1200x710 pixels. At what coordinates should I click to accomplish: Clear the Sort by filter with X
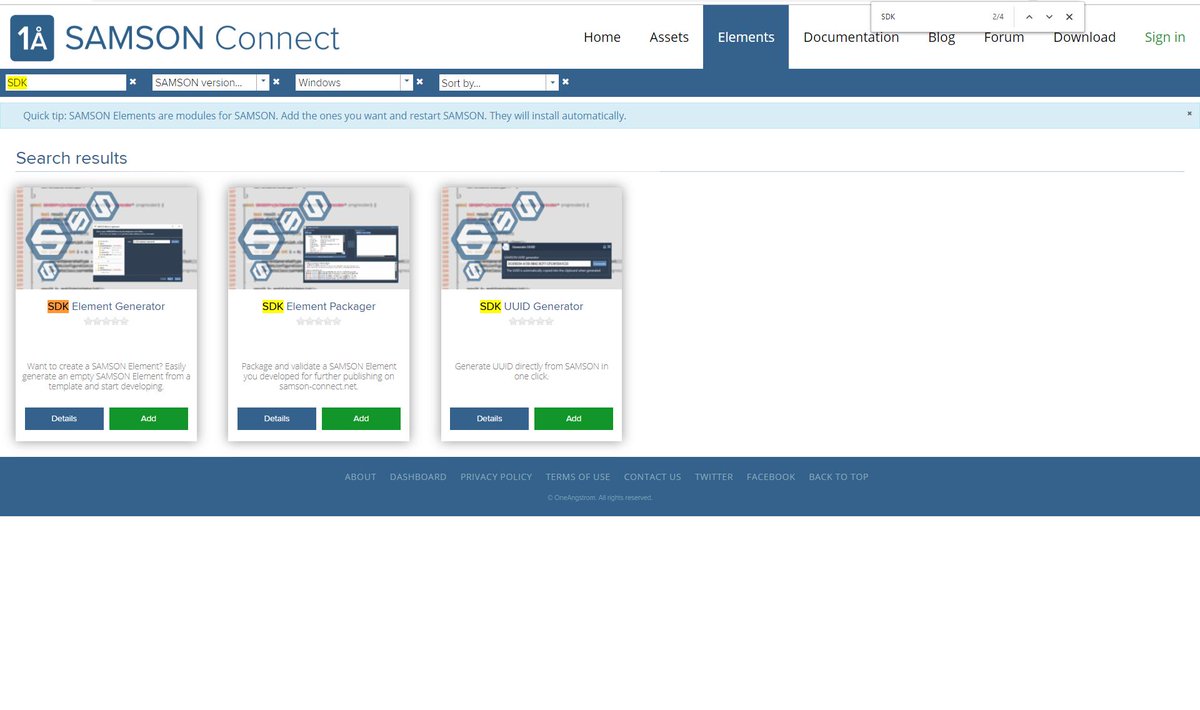tap(565, 82)
